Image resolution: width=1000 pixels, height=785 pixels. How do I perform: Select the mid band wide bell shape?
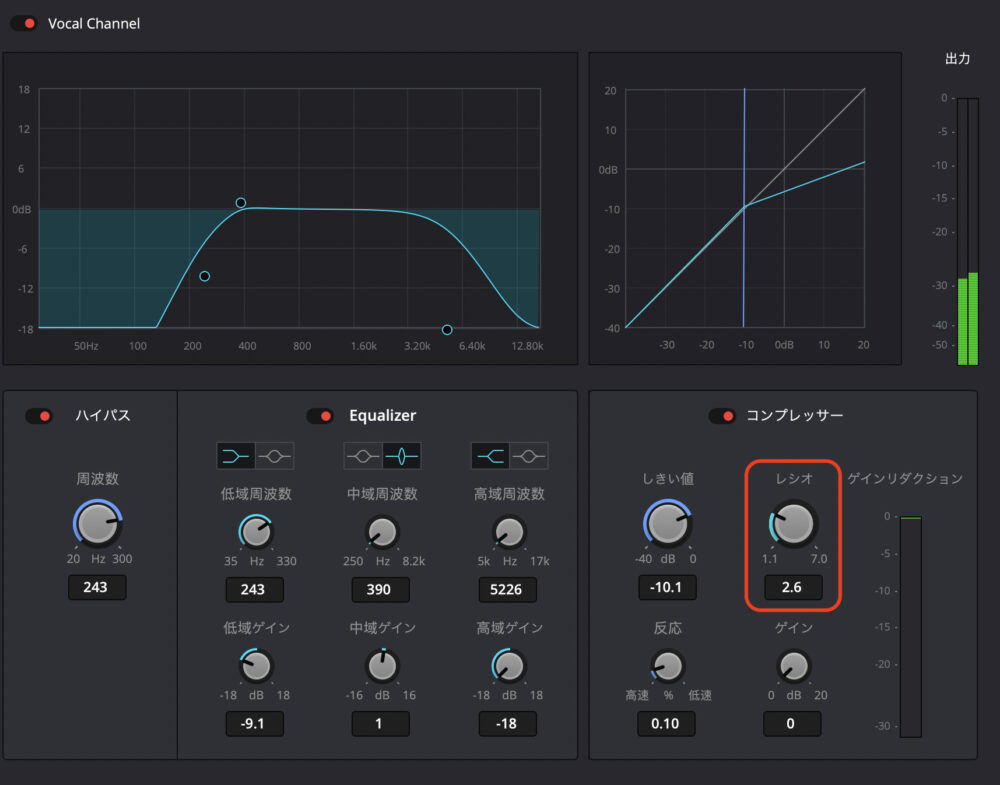pos(363,456)
